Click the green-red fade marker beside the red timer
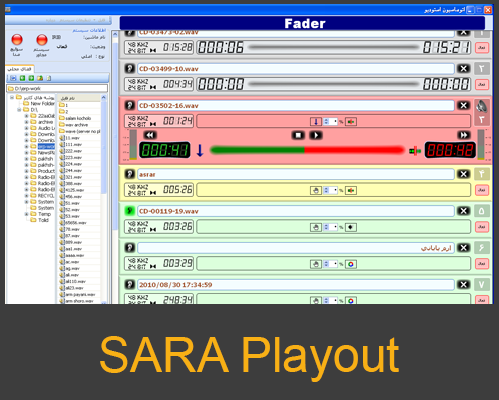This screenshot has width=499, height=400. pos(415,151)
